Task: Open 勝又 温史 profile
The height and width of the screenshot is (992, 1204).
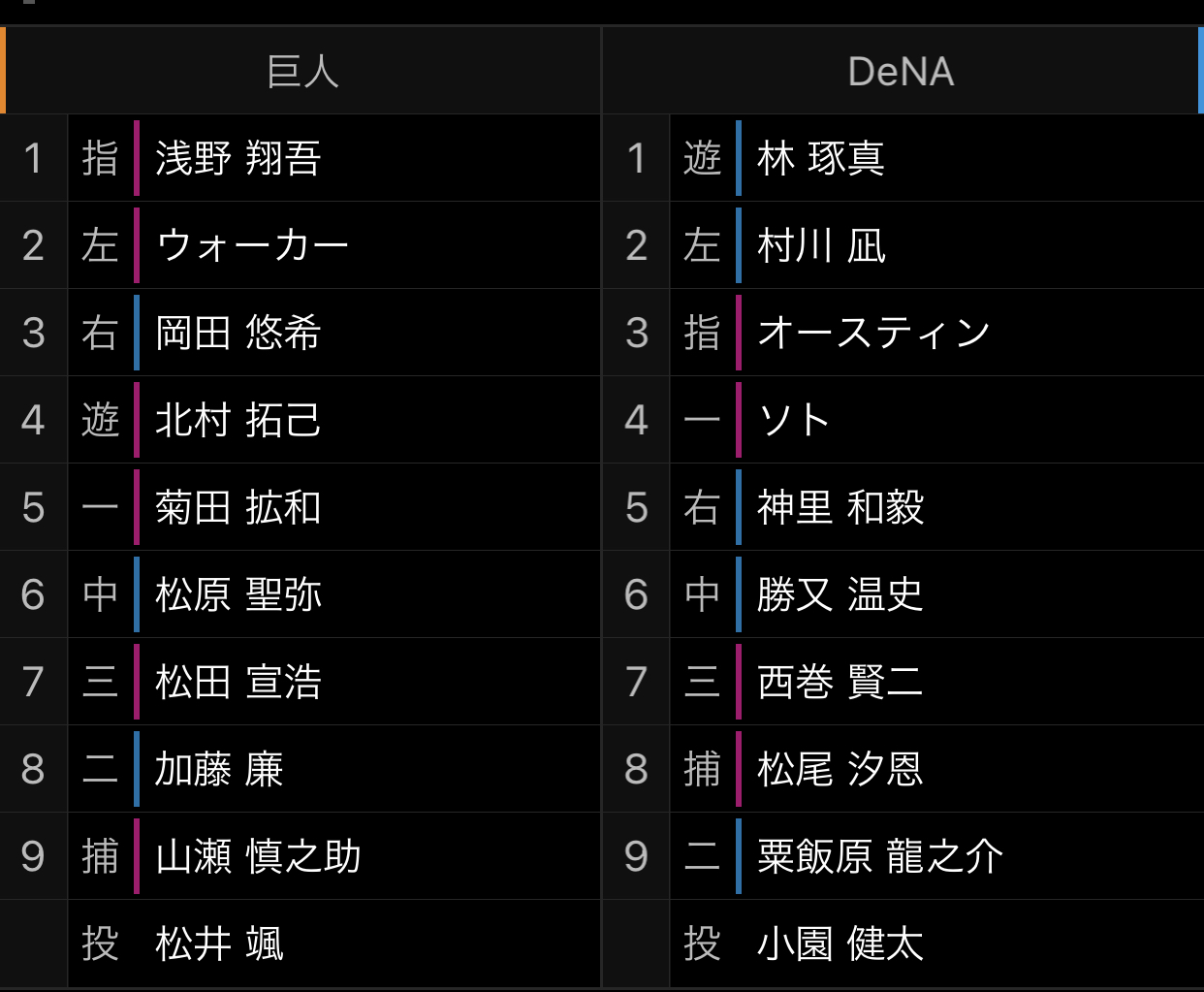Action: tap(840, 594)
